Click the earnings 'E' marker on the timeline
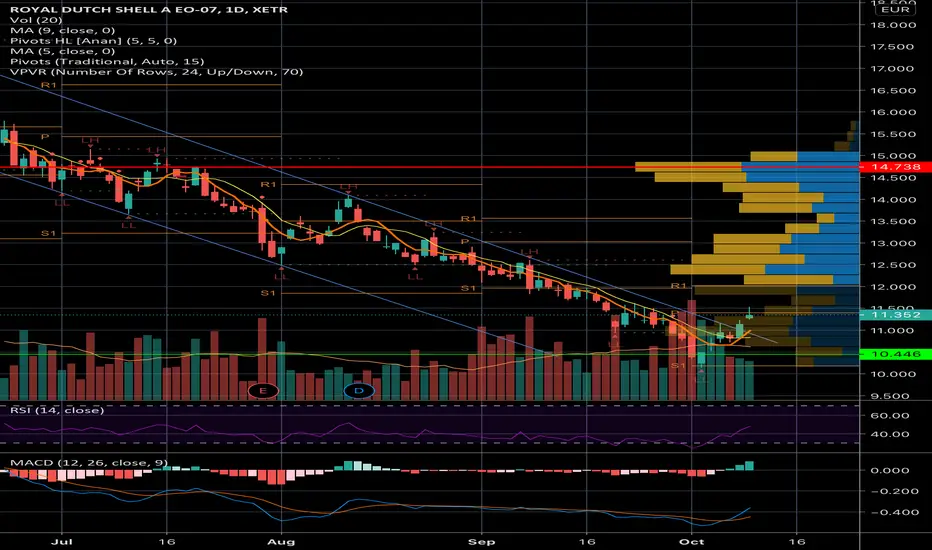 [263, 391]
